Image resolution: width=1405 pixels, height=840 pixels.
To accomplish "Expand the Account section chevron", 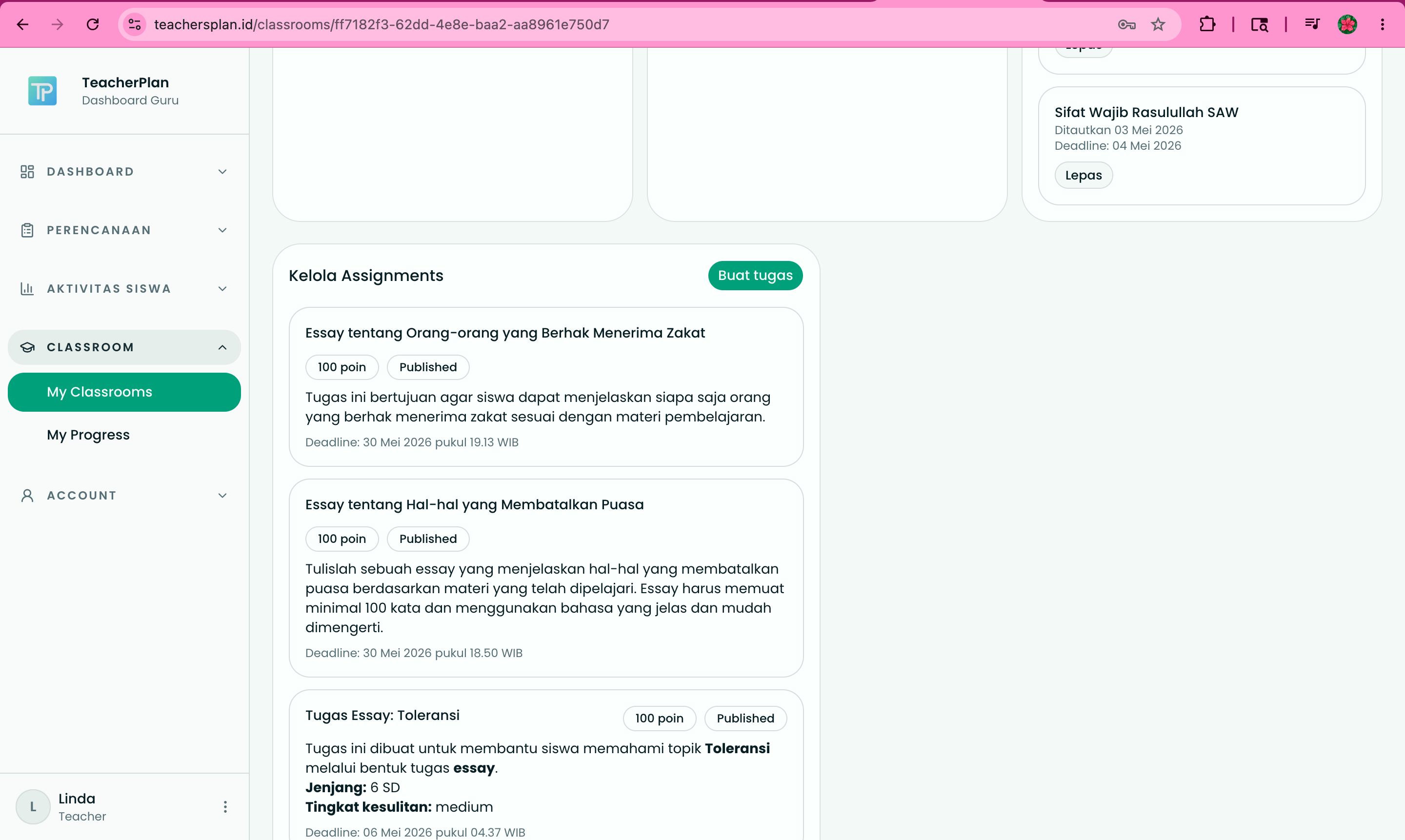I will (x=222, y=496).
